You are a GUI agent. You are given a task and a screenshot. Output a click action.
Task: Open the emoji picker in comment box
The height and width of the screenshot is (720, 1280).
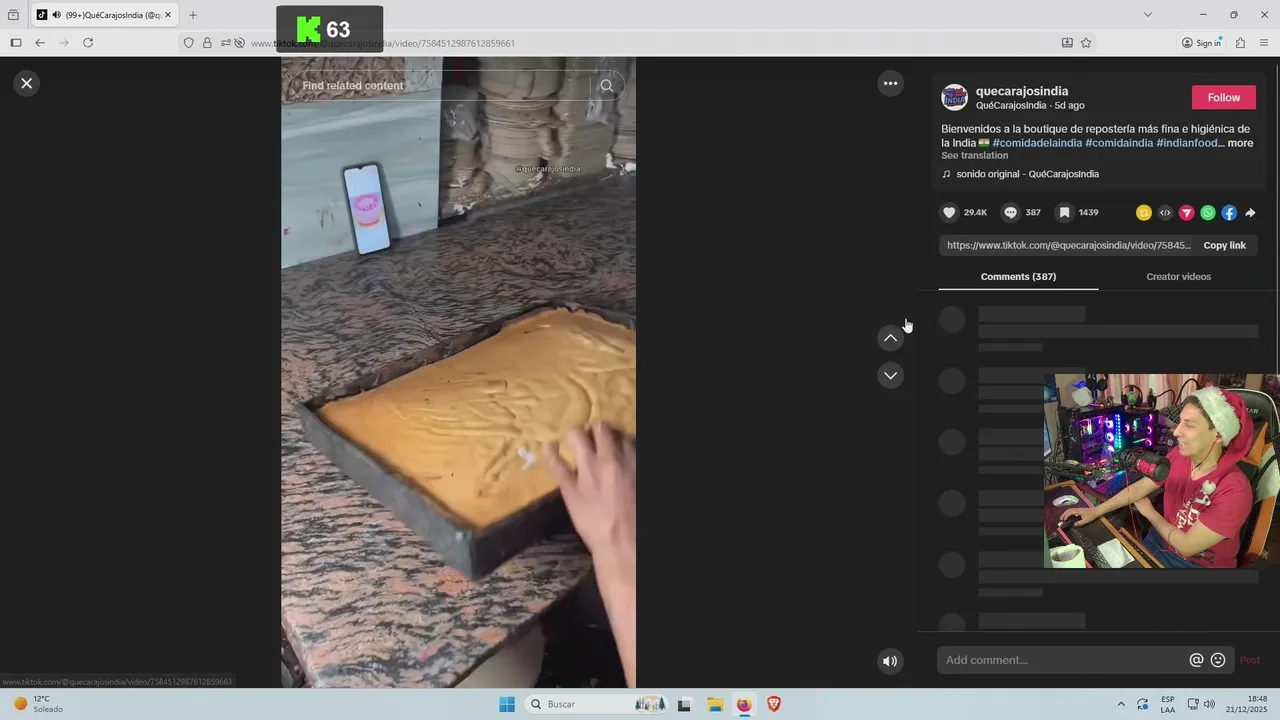pos(1218,660)
